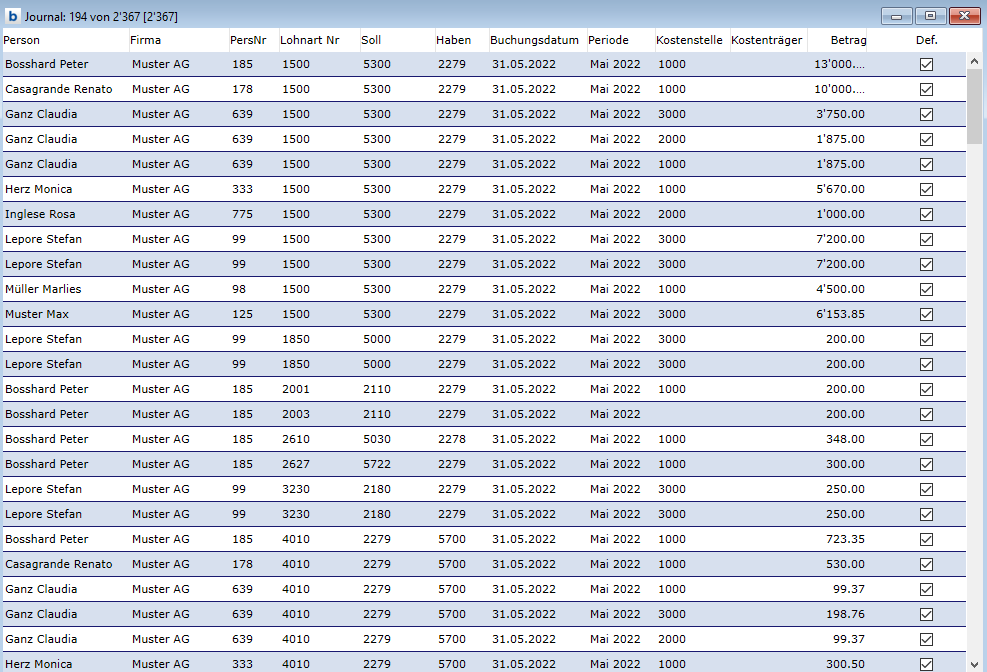Image resolution: width=987 pixels, height=672 pixels.
Task: Click the Lohnart Nr column header
Action: point(310,40)
